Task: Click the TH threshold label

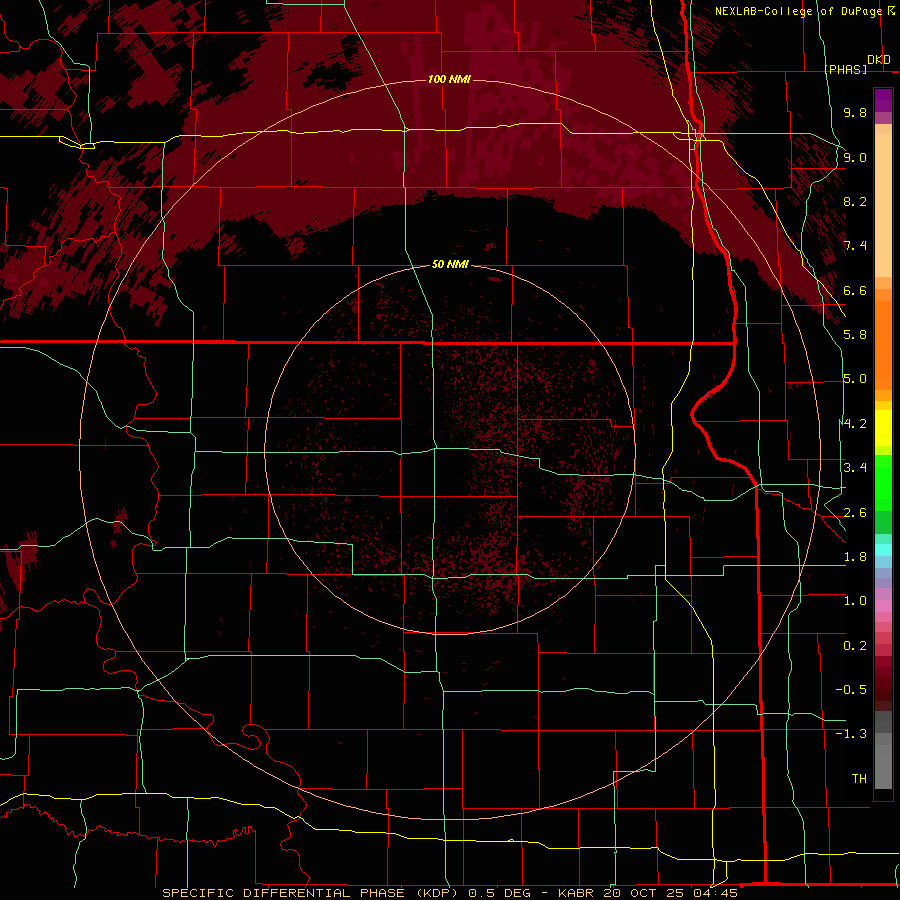Action: [859, 779]
